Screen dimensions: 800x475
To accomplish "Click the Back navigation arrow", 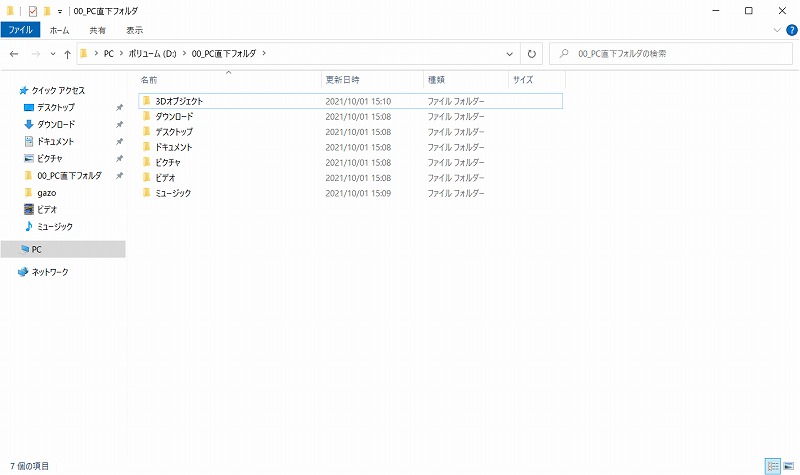I will 14,54.
